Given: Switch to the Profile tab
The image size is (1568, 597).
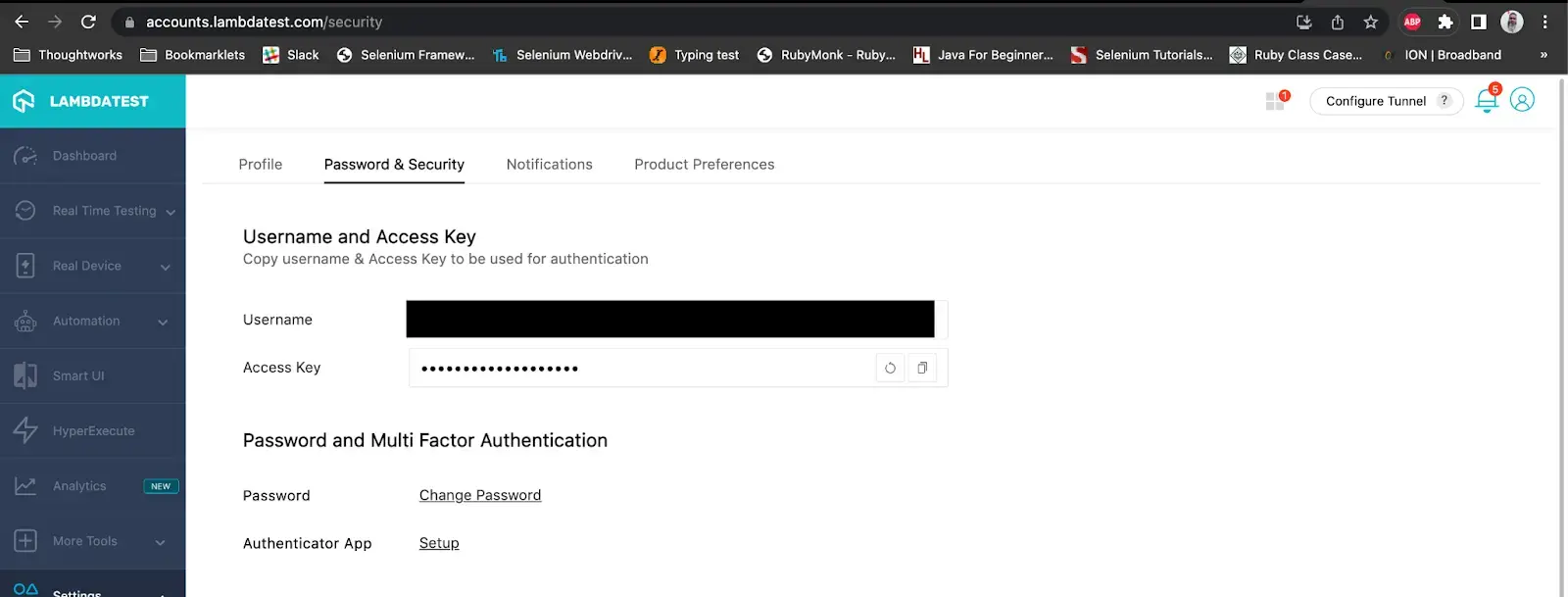Looking at the screenshot, I should [261, 165].
